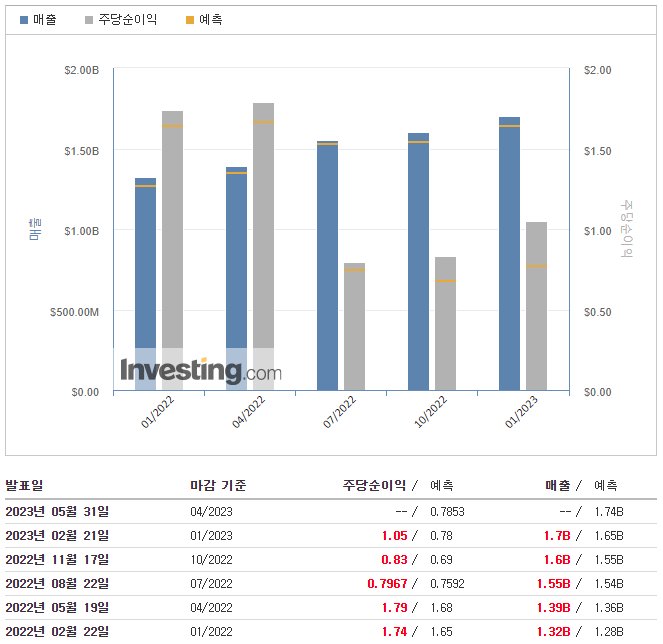This screenshot has height=644, width=663.
Task: Click the revenue forecast 1.74B
Action: coord(609,512)
